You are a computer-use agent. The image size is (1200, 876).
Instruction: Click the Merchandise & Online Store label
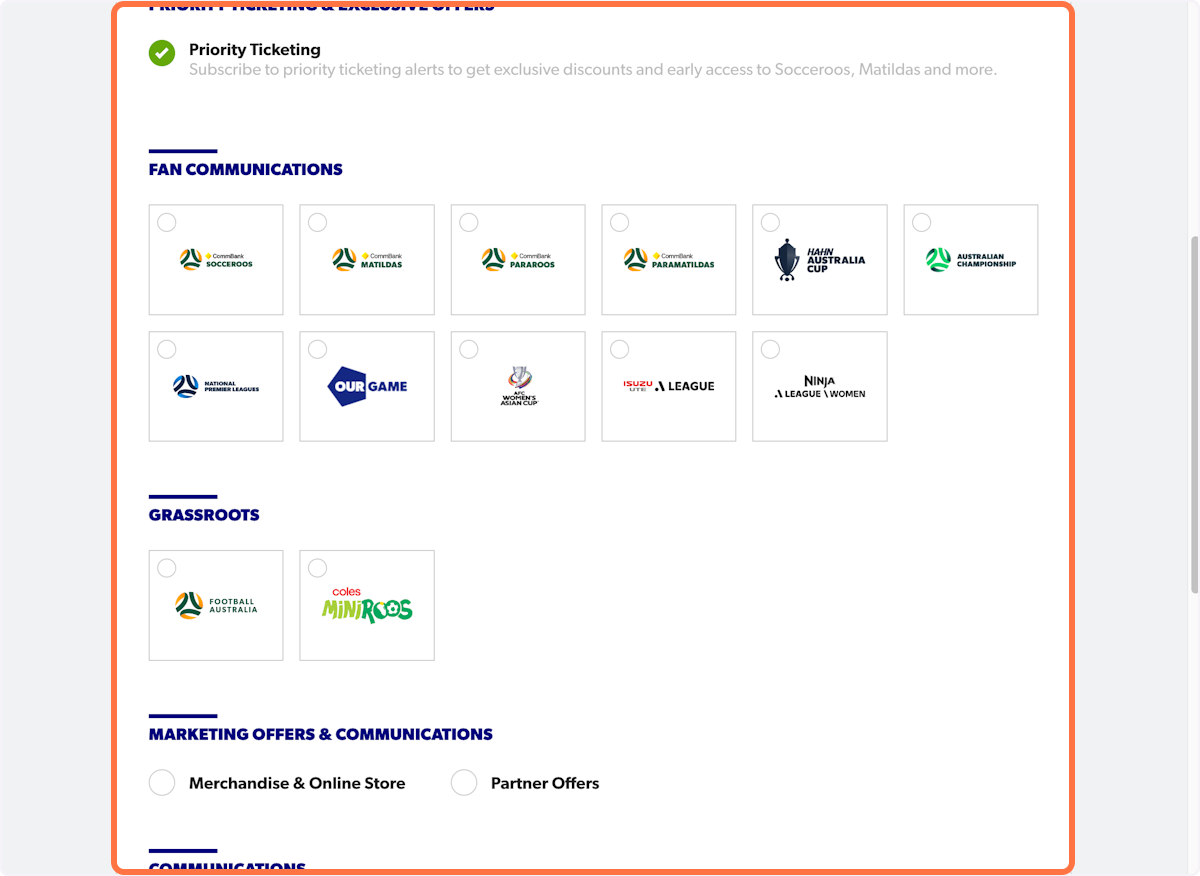click(297, 783)
